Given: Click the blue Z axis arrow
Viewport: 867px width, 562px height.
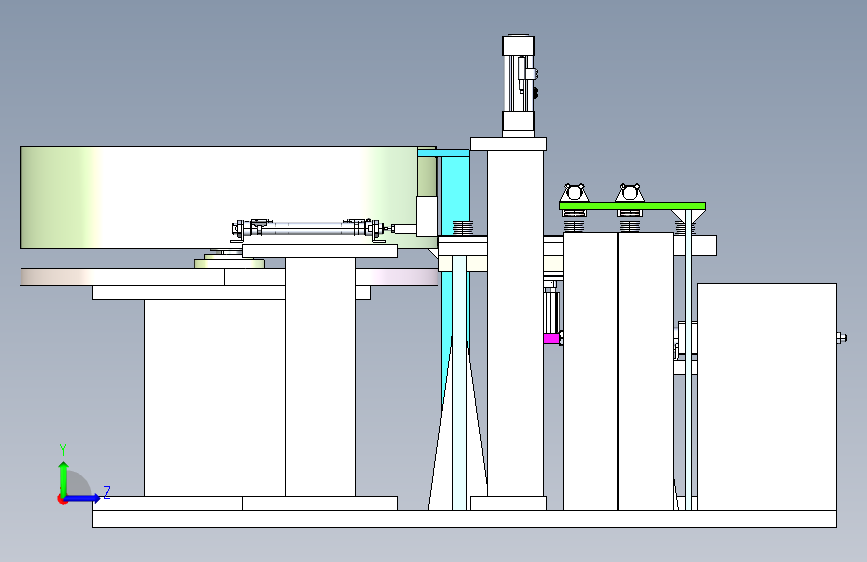Looking at the screenshot, I should (x=83, y=498).
